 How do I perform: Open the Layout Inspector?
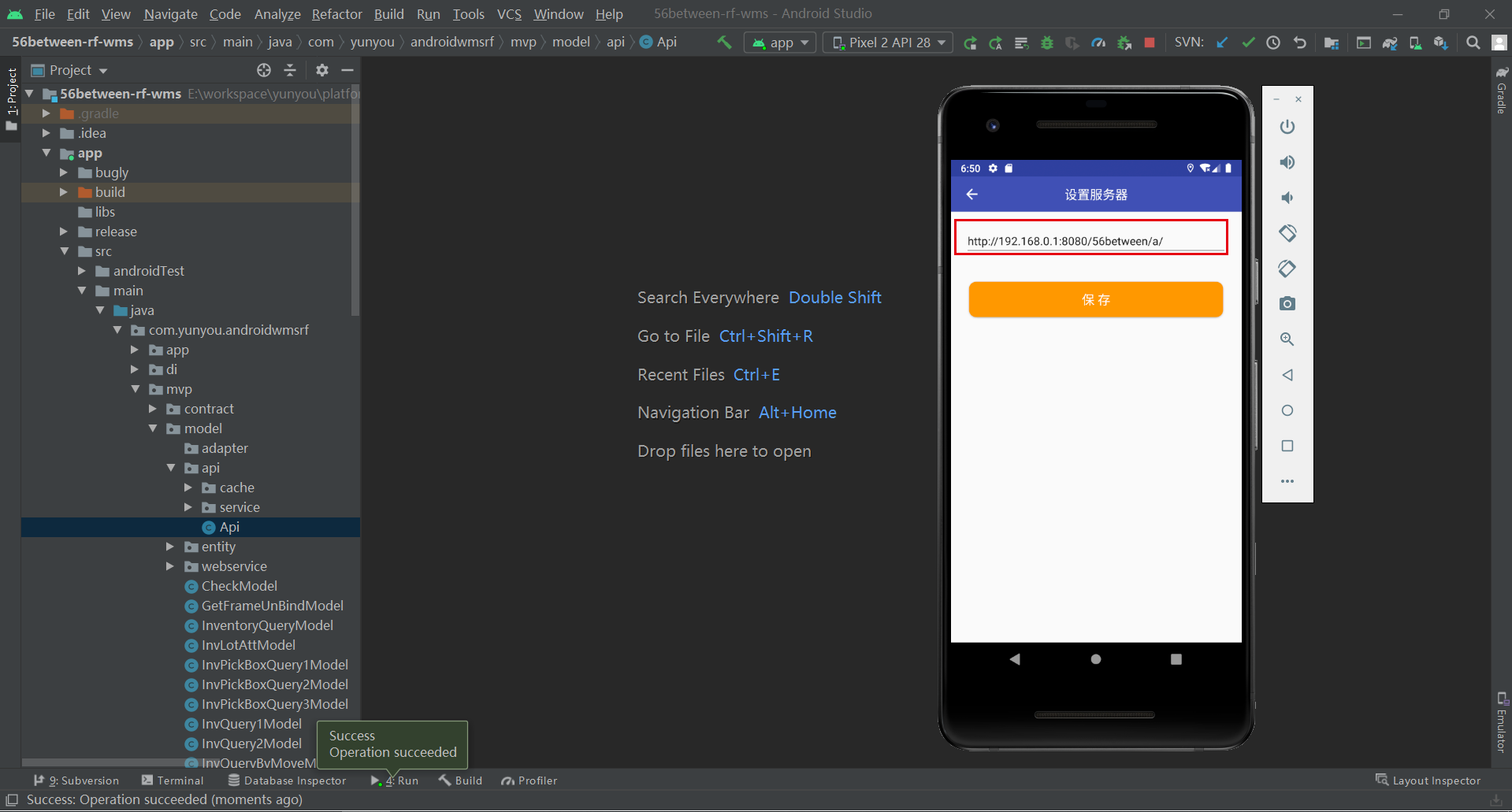point(1428,780)
